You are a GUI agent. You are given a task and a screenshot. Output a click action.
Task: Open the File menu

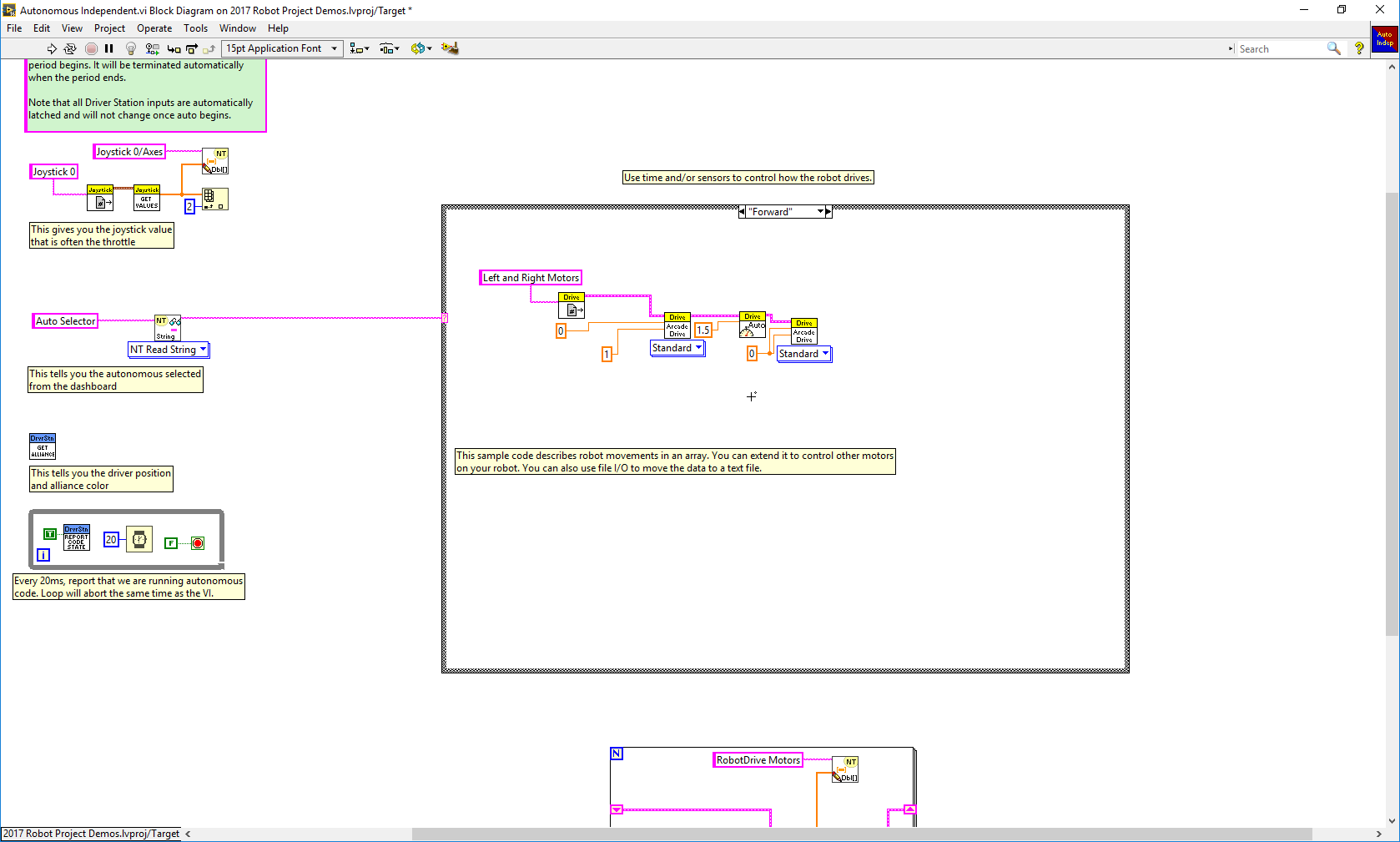coord(14,28)
